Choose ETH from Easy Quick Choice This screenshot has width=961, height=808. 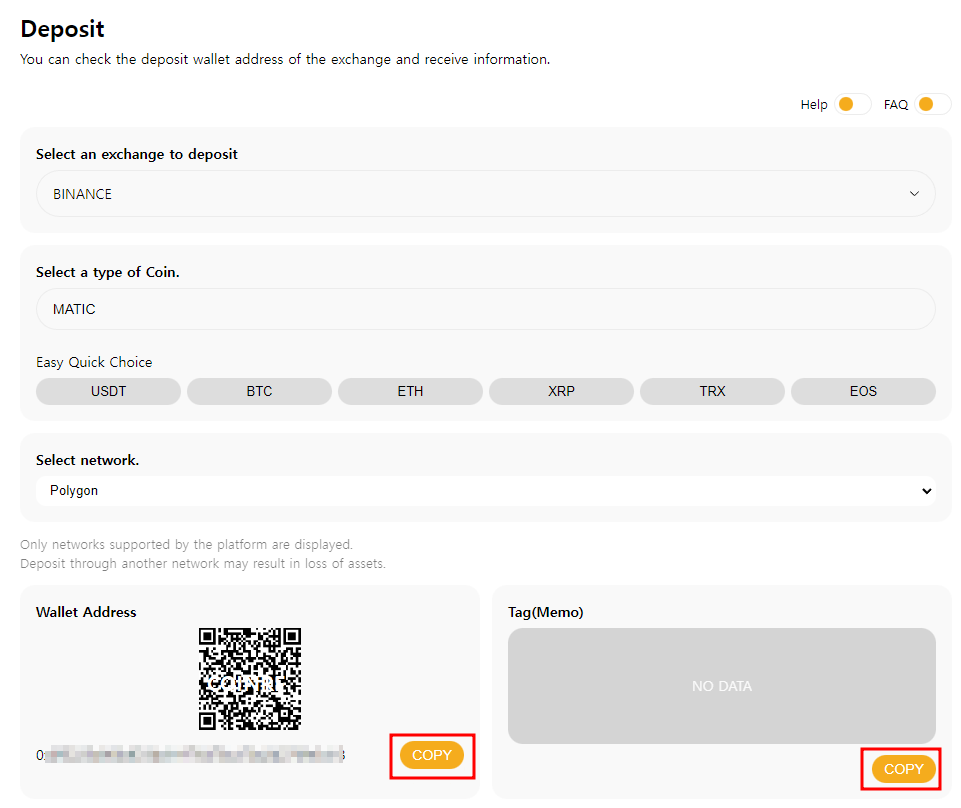click(x=410, y=391)
